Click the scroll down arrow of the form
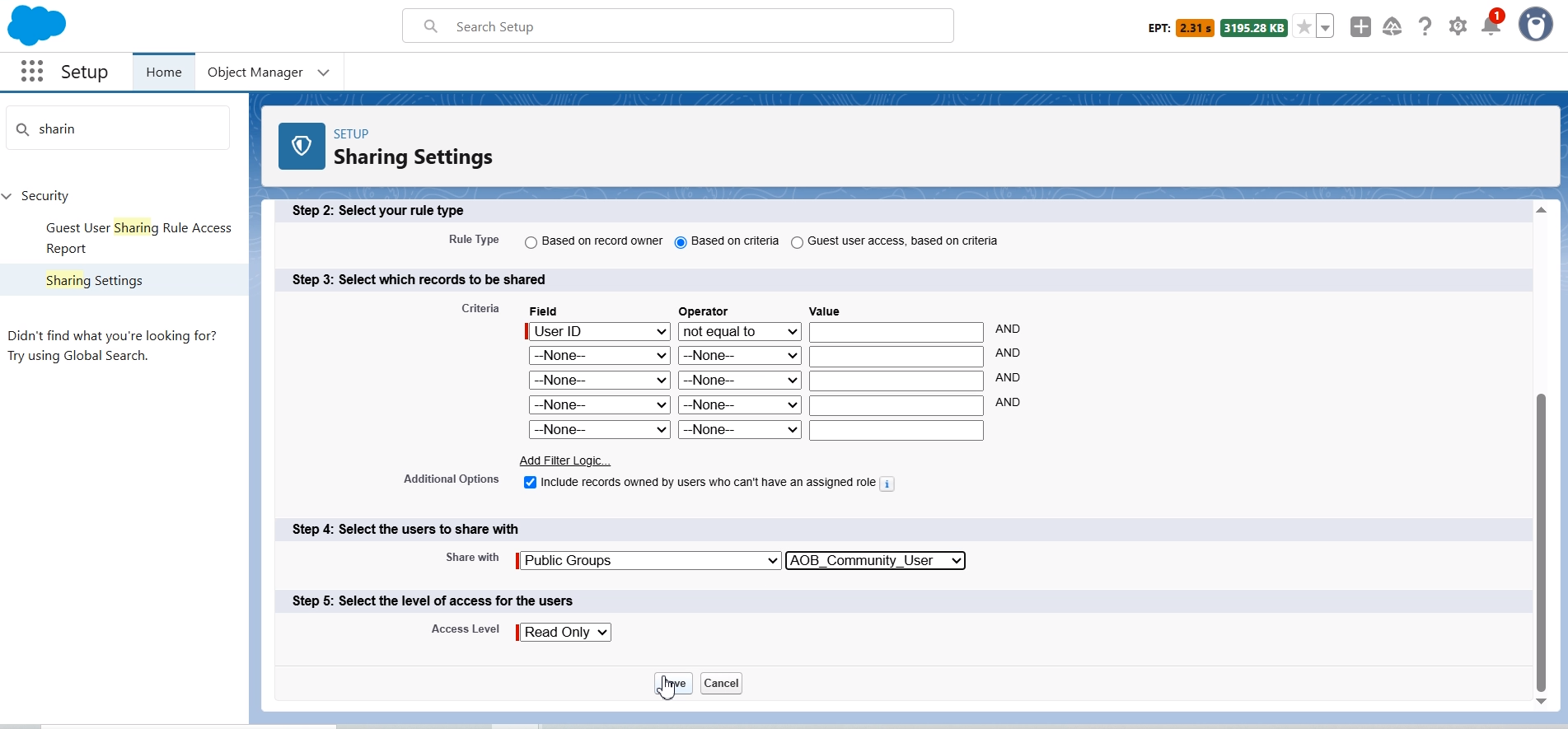 pyautogui.click(x=1541, y=702)
